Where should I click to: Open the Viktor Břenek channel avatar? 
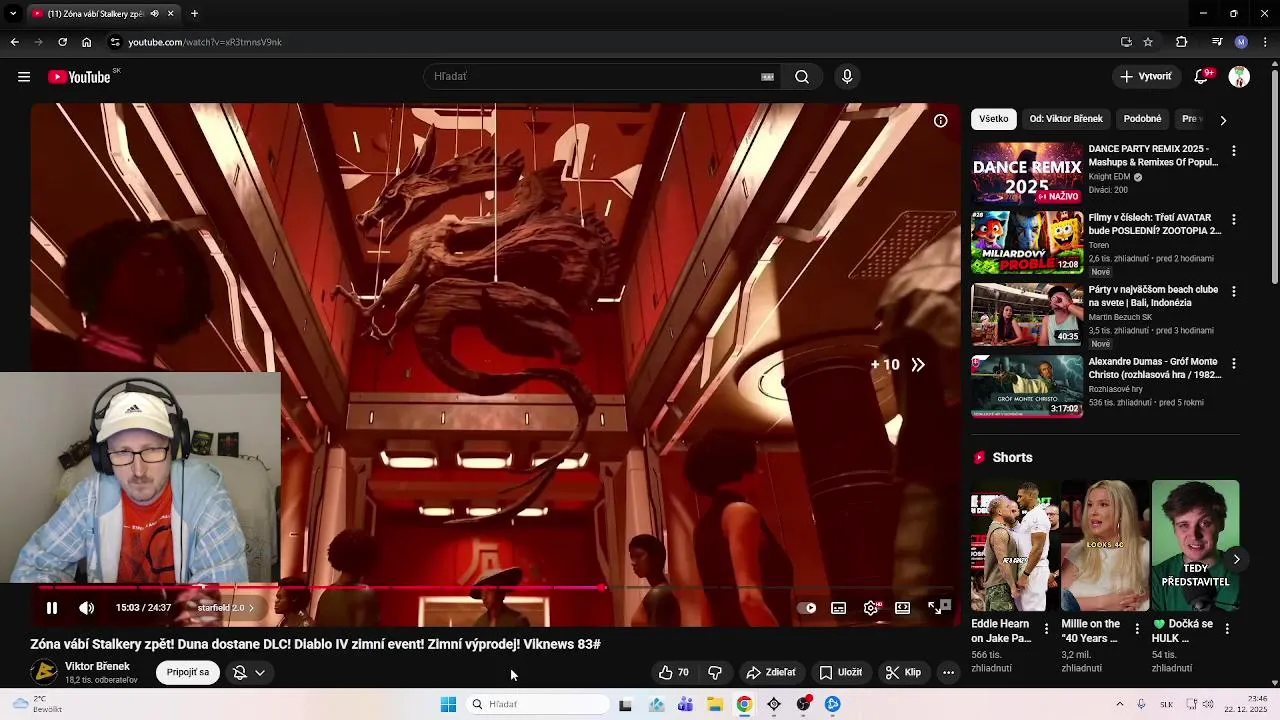pos(44,672)
